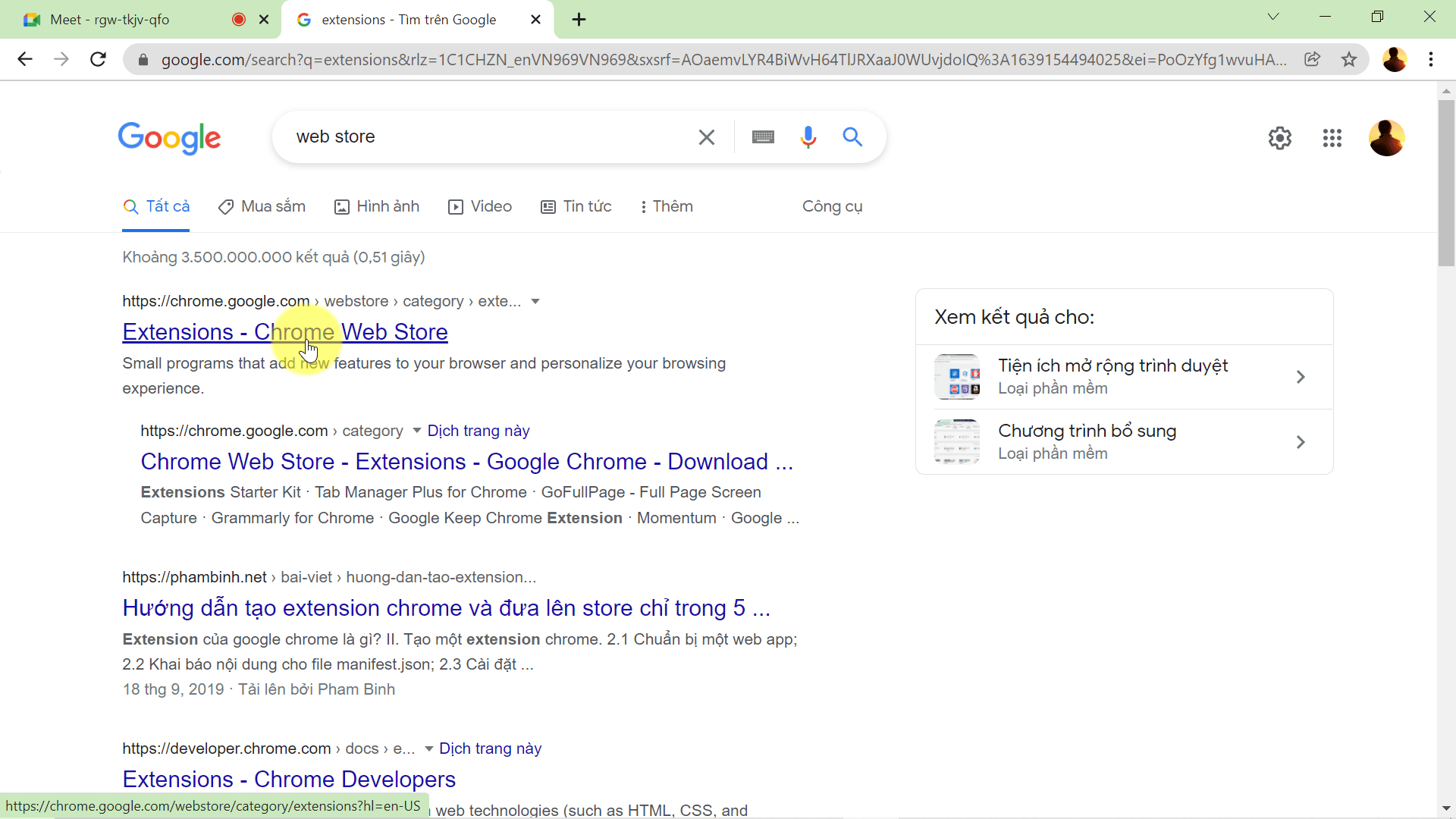Open the Chrome profile avatar in toolbar
Viewport: 1456px width, 819px height.
coord(1394,59)
